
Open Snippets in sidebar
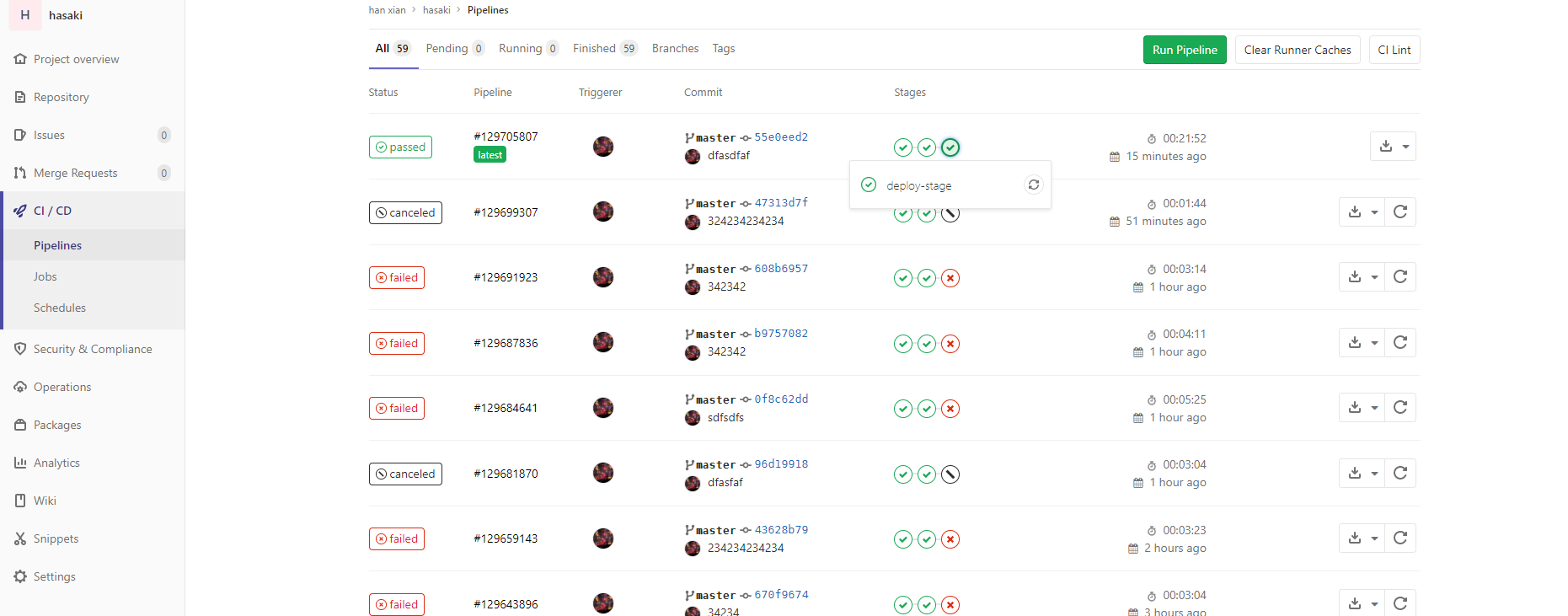pos(56,538)
